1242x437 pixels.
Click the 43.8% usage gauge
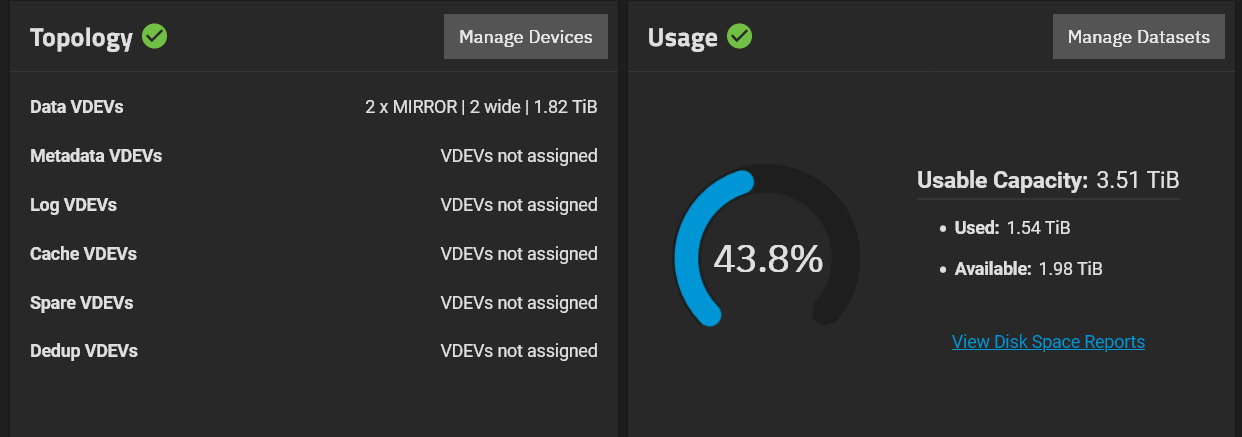pyautogui.click(x=768, y=248)
